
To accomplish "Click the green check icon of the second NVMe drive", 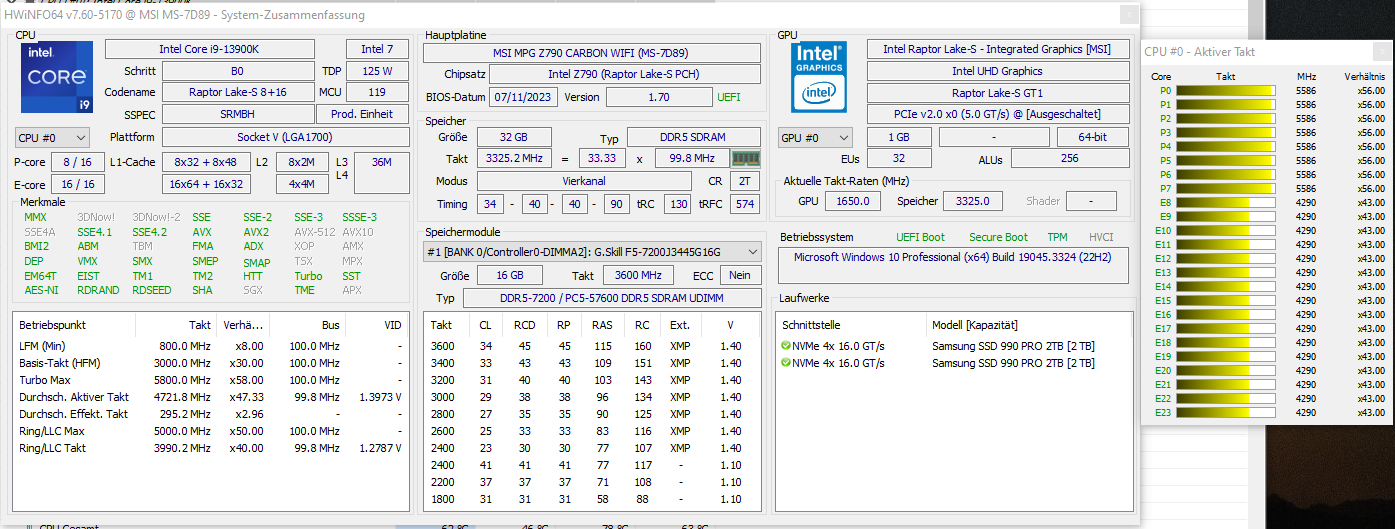I will [x=786, y=363].
